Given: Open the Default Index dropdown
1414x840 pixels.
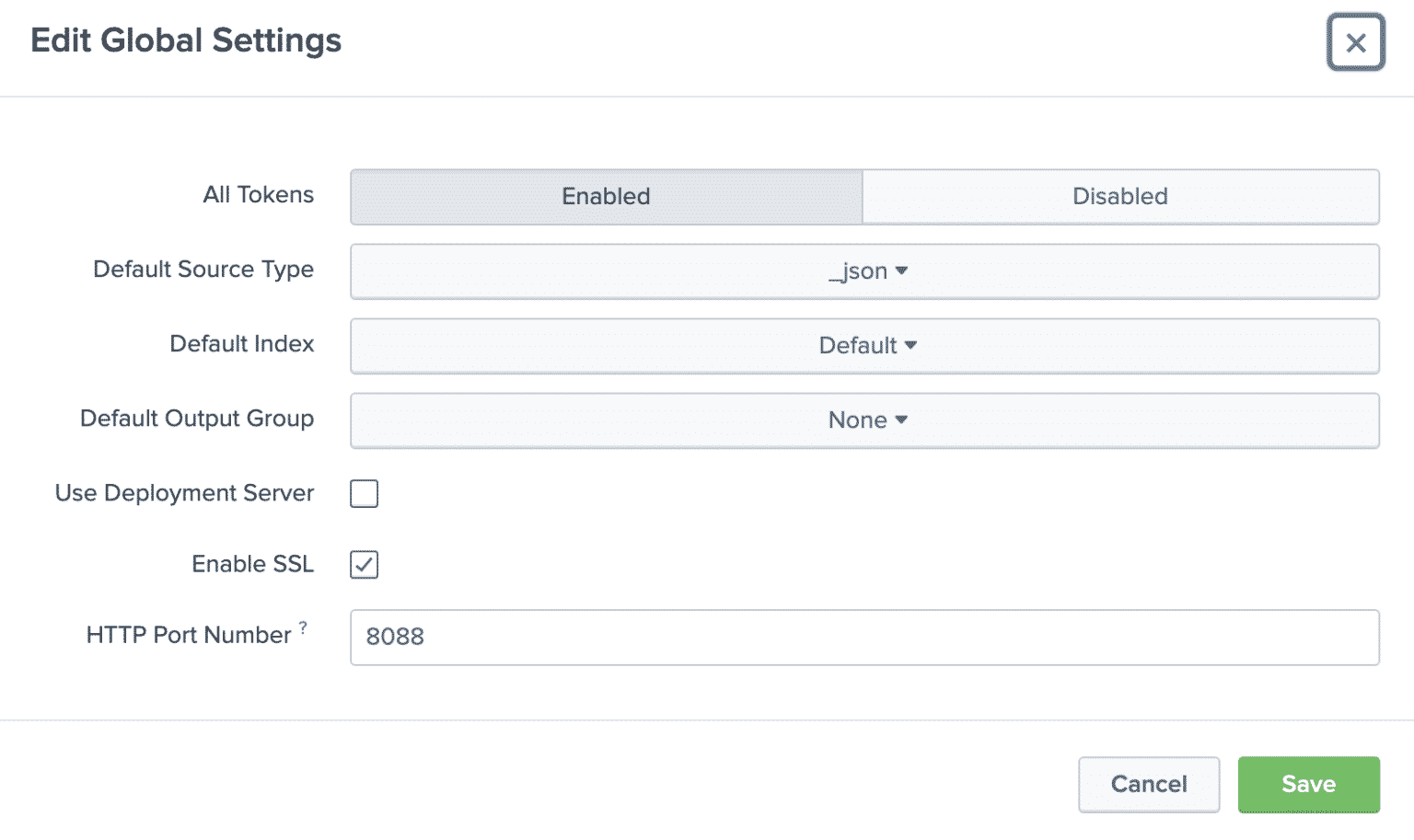Looking at the screenshot, I should pos(864,346).
